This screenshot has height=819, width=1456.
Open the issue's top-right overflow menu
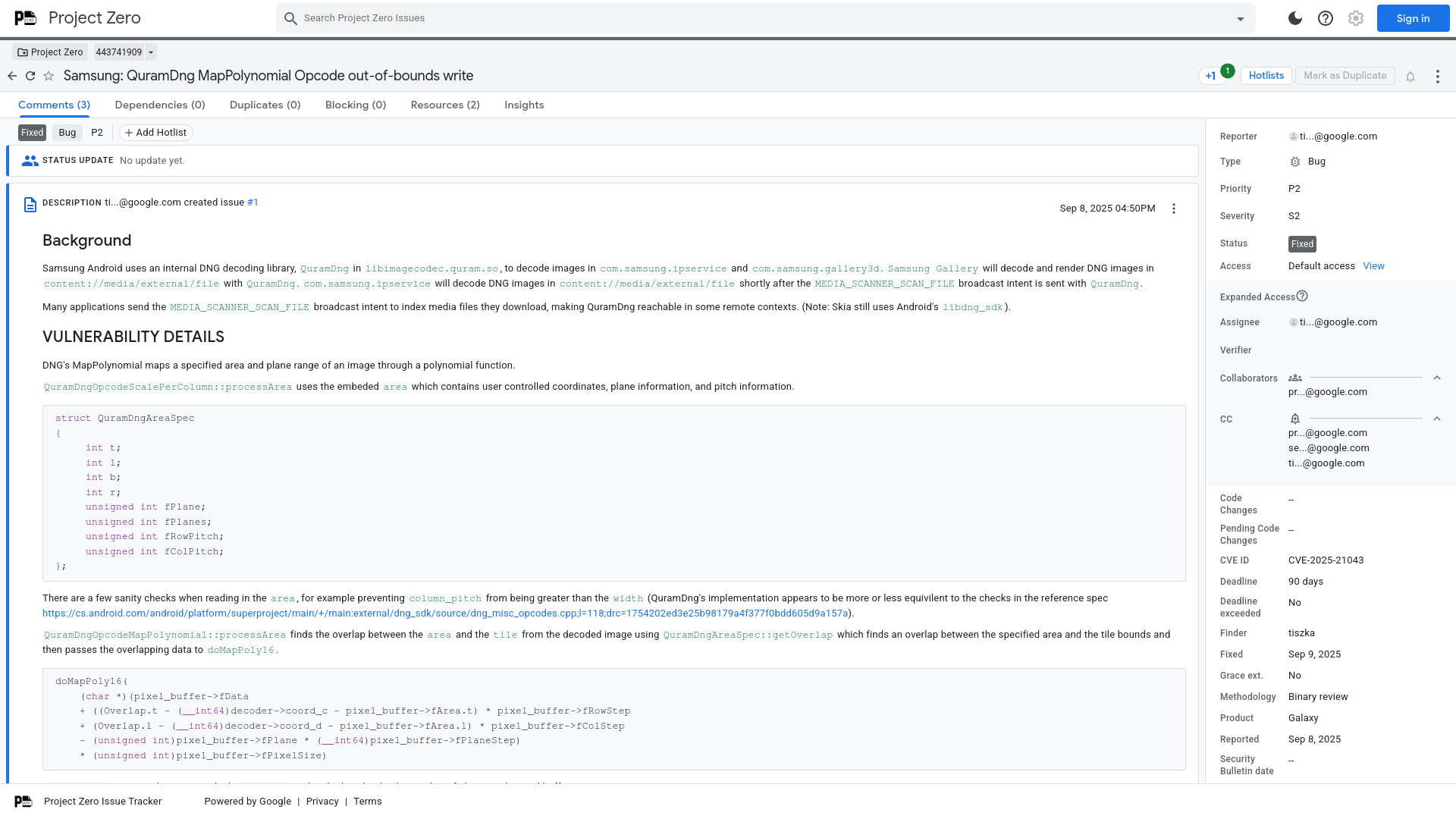[1438, 76]
